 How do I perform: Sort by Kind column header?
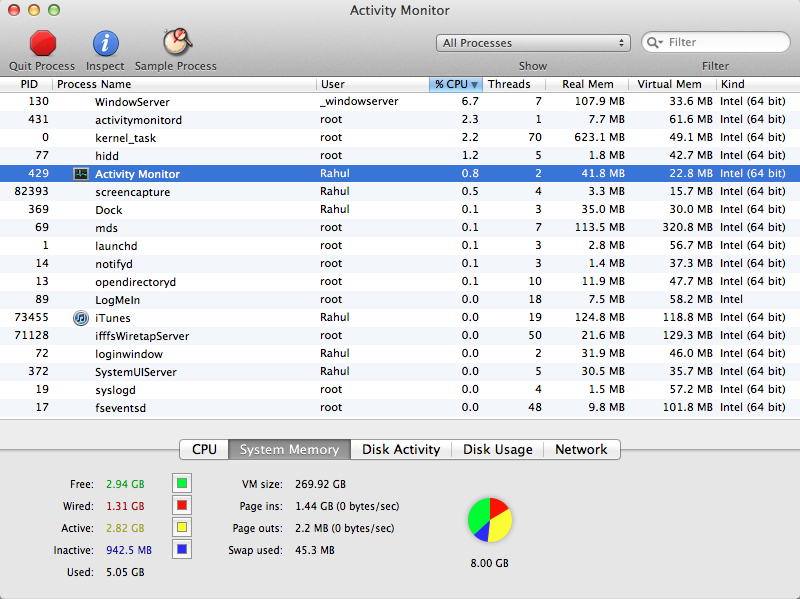[x=758, y=84]
